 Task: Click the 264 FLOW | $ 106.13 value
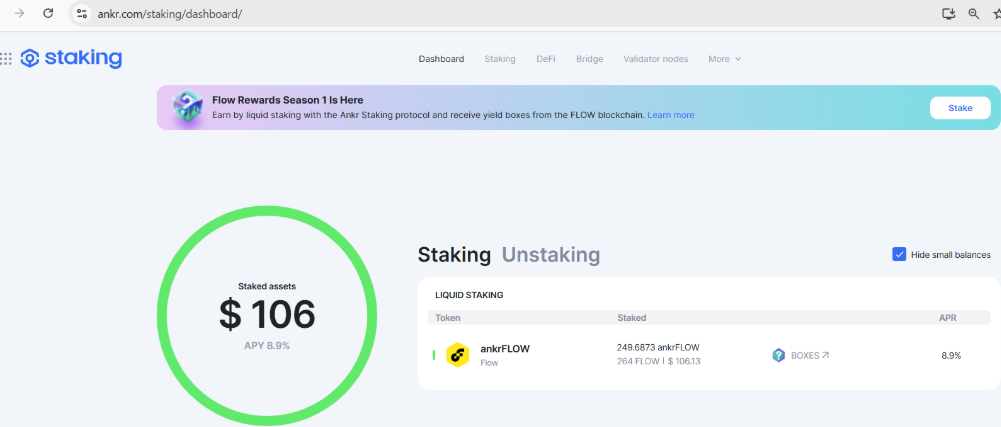point(658,361)
